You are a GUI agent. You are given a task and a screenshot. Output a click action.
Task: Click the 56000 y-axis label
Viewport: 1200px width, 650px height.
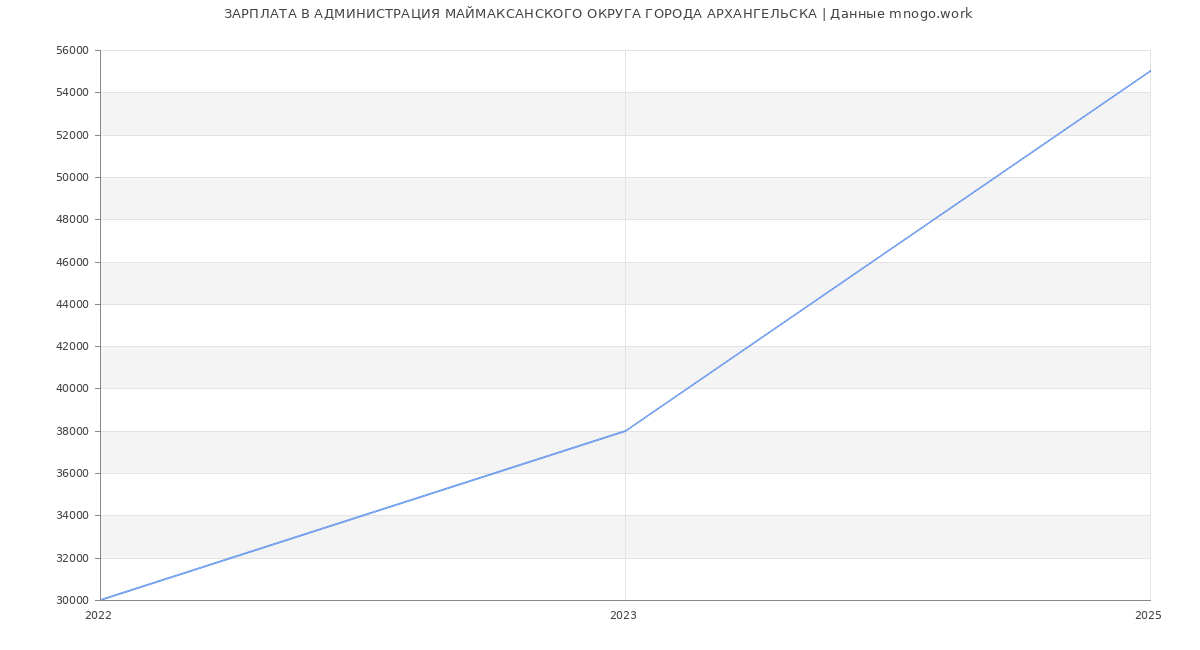(x=74, y=51)
